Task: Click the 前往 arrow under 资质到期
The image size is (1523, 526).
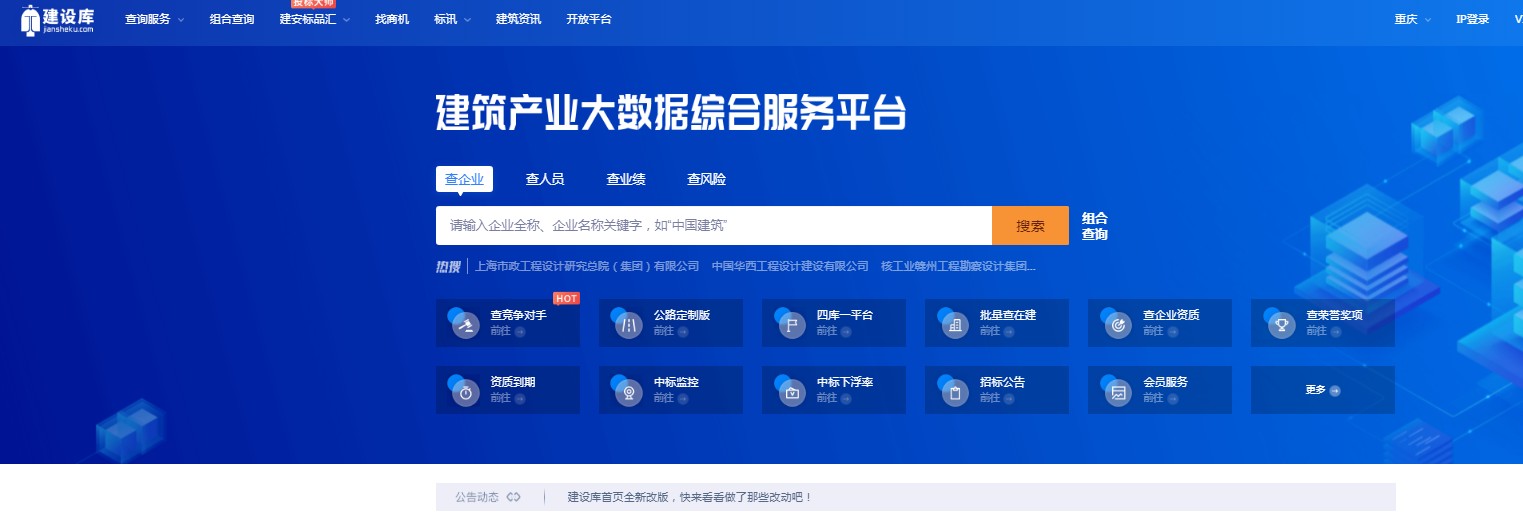Action: pyautogui.click(x=520, y=398)
